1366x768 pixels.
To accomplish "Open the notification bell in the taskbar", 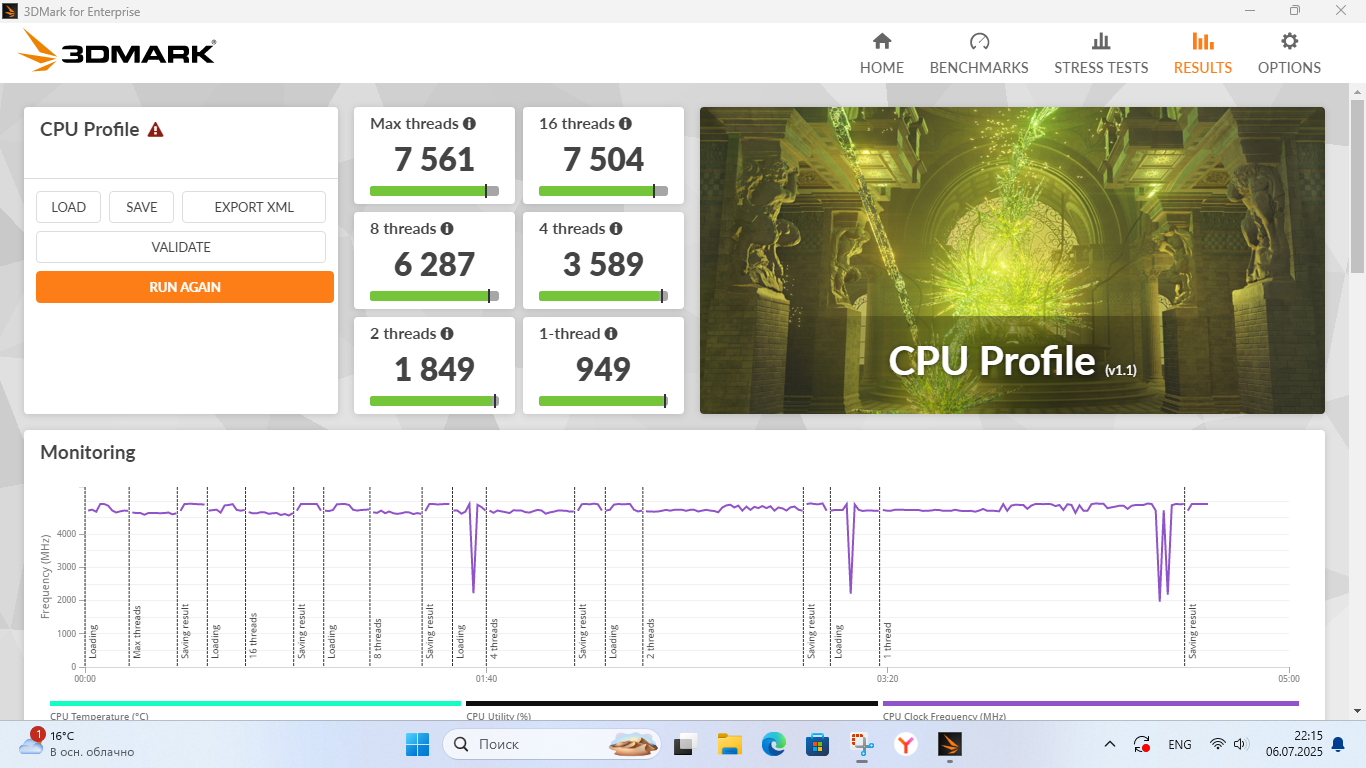I will 1338,744.
